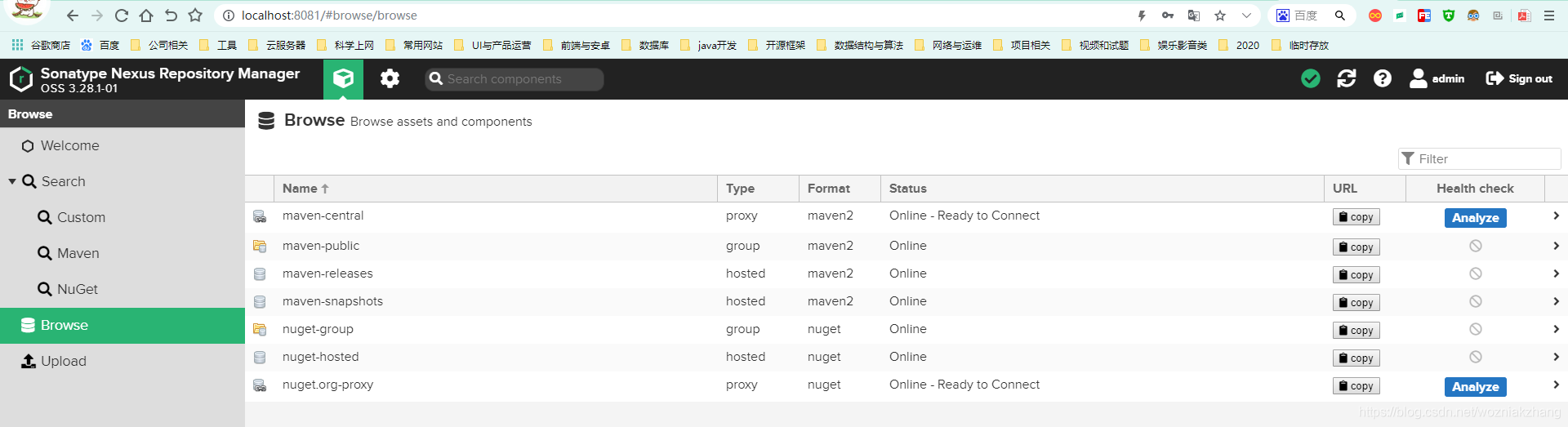
Task: Copy URL of nuget-hosted
Action: pos(1356,358)
